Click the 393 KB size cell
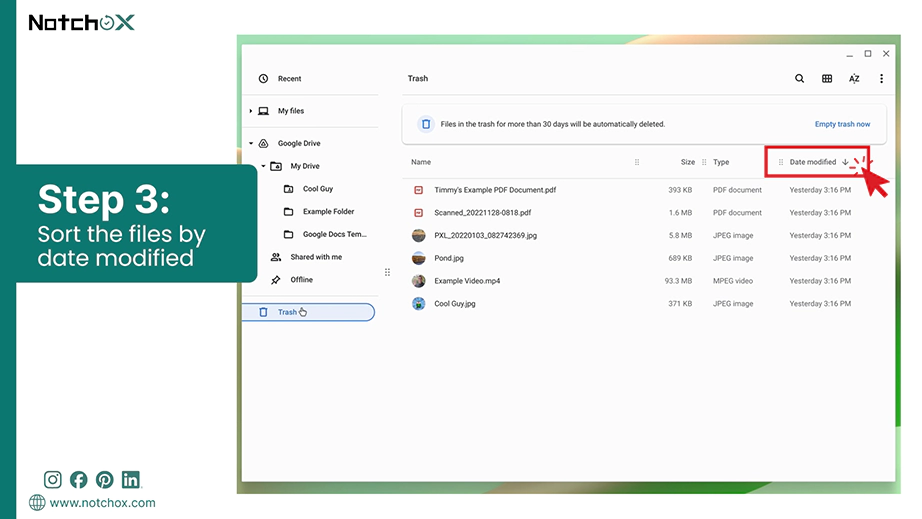 pyautogui.click(x=680, y=190)
